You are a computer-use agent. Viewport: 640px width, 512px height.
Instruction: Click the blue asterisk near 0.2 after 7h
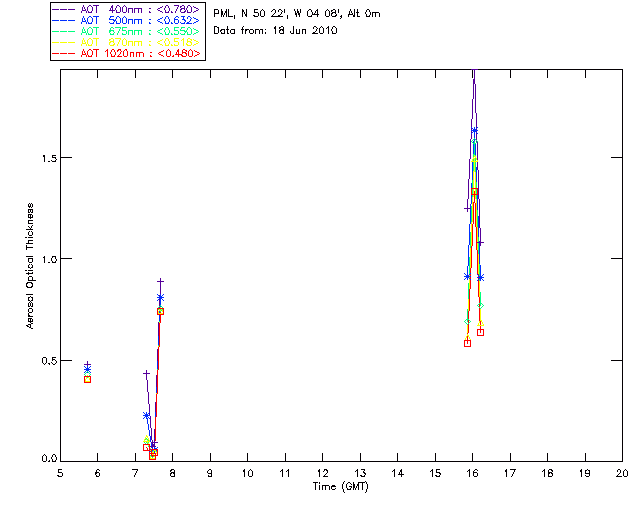pyautogui.click(x=146, y=416)
